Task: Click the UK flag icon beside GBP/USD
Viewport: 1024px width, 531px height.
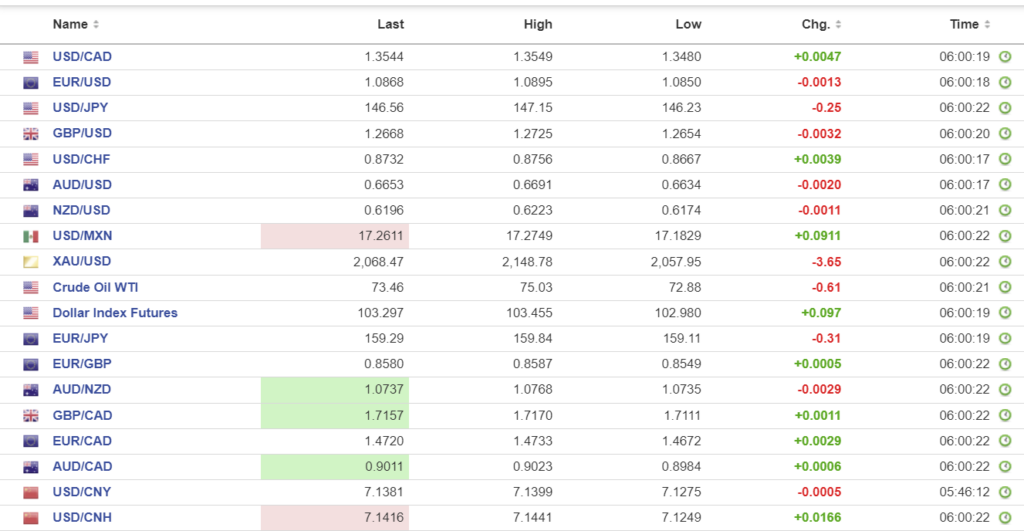Action: [x=31, y=134]
